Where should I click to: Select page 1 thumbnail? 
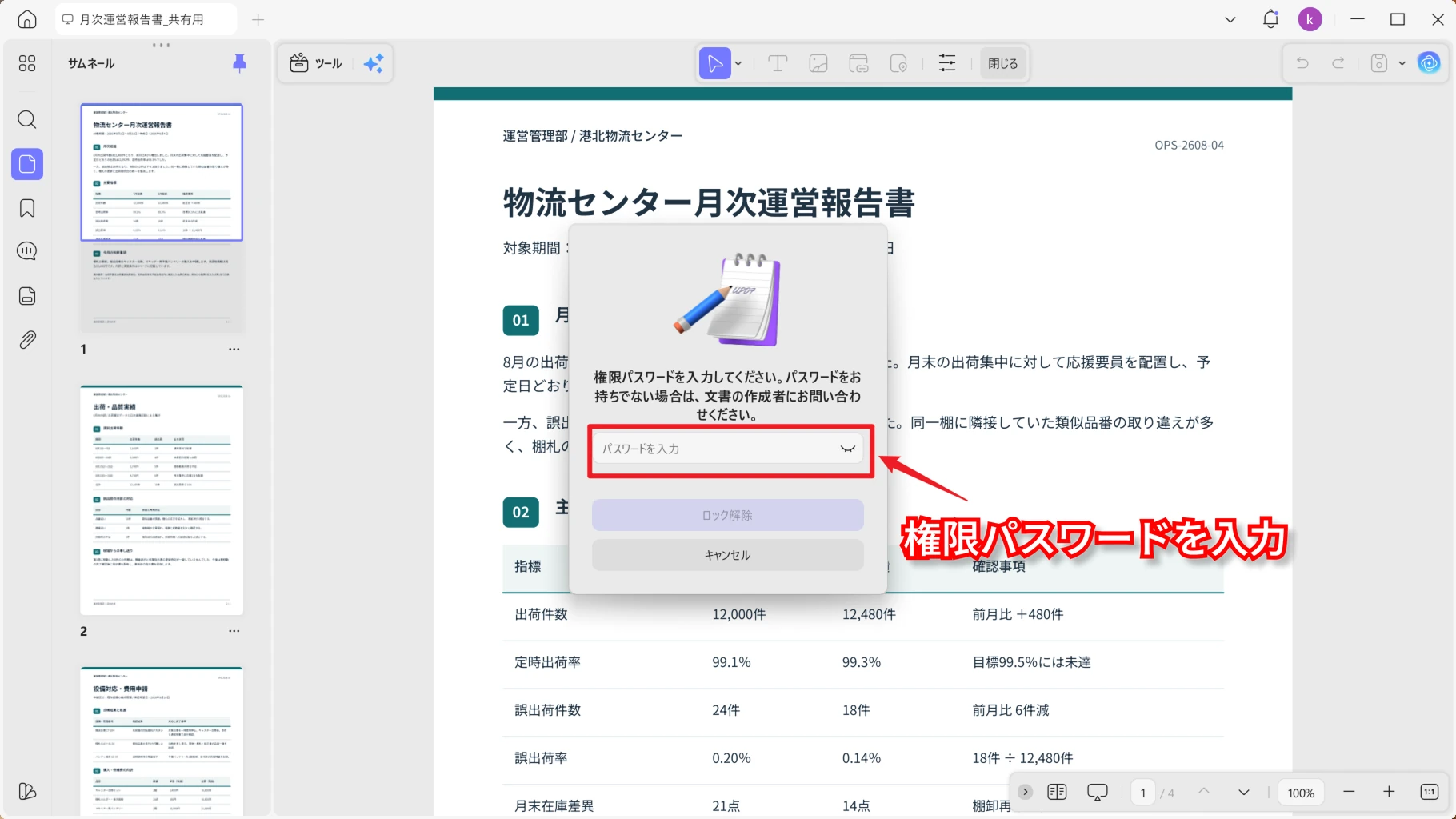[162, 218]
